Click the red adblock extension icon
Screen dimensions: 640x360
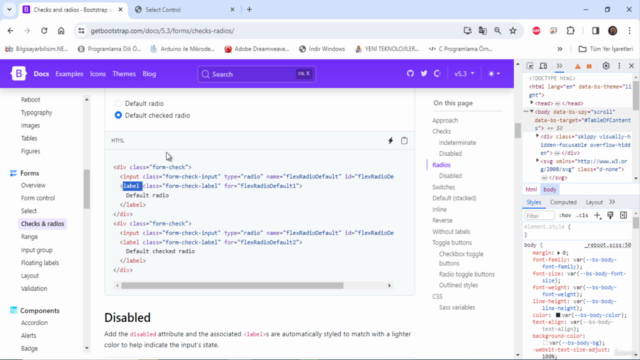536,31
